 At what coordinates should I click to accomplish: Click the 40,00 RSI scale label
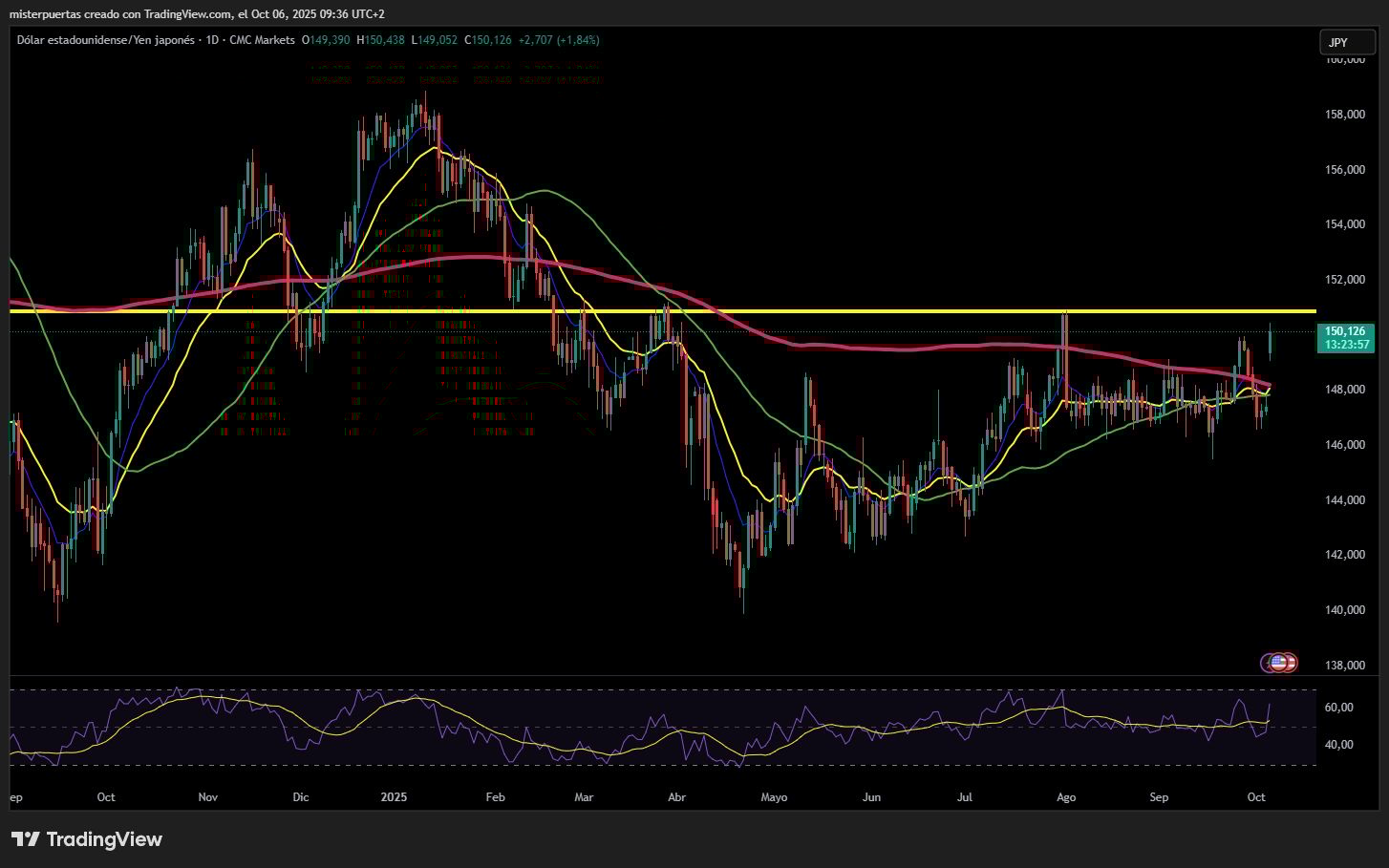[x=1339, y=745]
